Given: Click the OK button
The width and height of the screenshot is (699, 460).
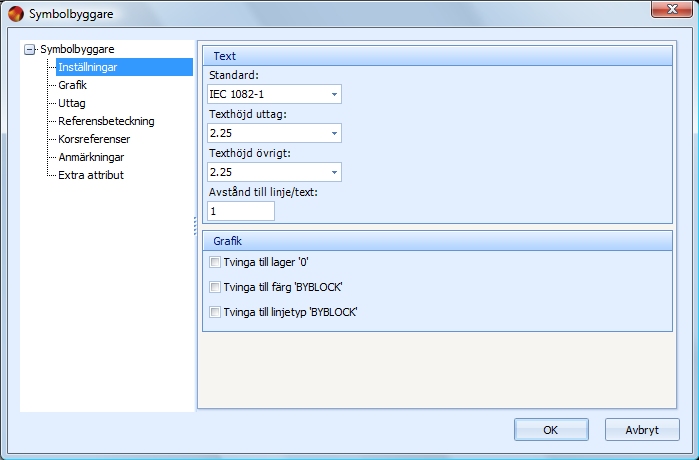Looking at the screenshot, I should click(x=551, y=430).
